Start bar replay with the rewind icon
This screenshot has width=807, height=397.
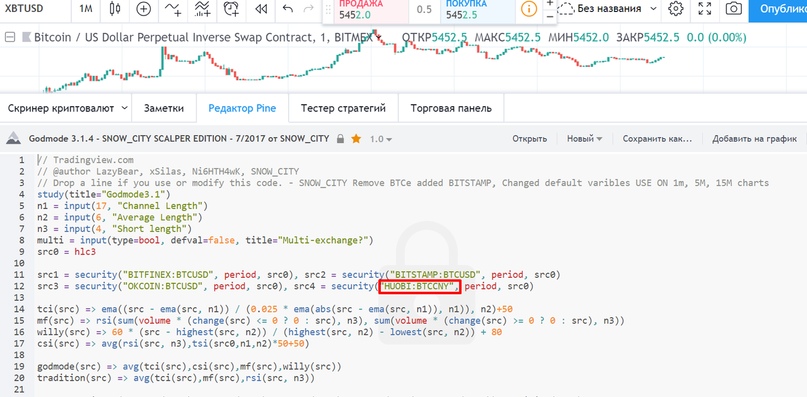click(x=261, y=9)
